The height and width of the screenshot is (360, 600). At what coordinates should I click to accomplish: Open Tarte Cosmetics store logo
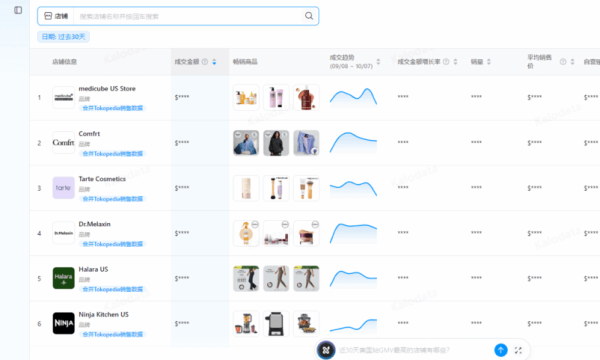64,188
